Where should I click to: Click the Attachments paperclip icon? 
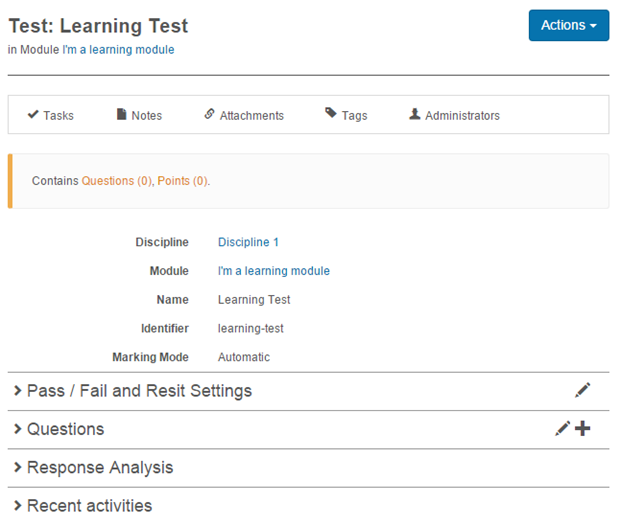click(209, 115)
